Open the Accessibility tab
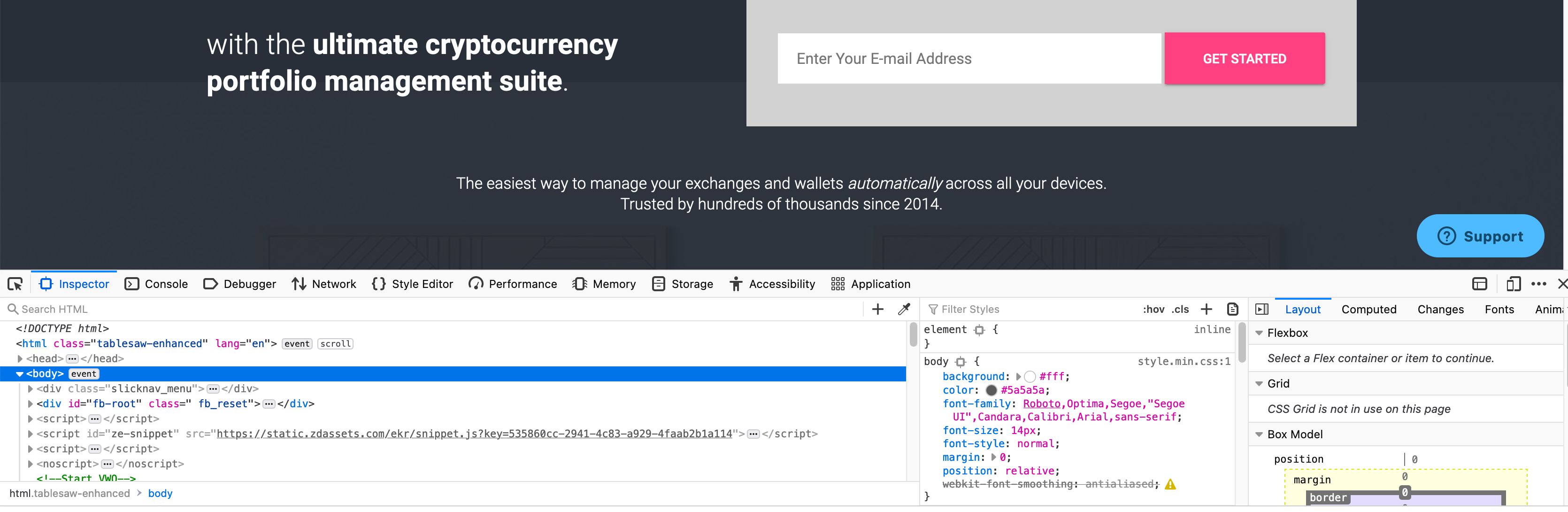Viewport: 1568px width, 512px height. [772, 284]
